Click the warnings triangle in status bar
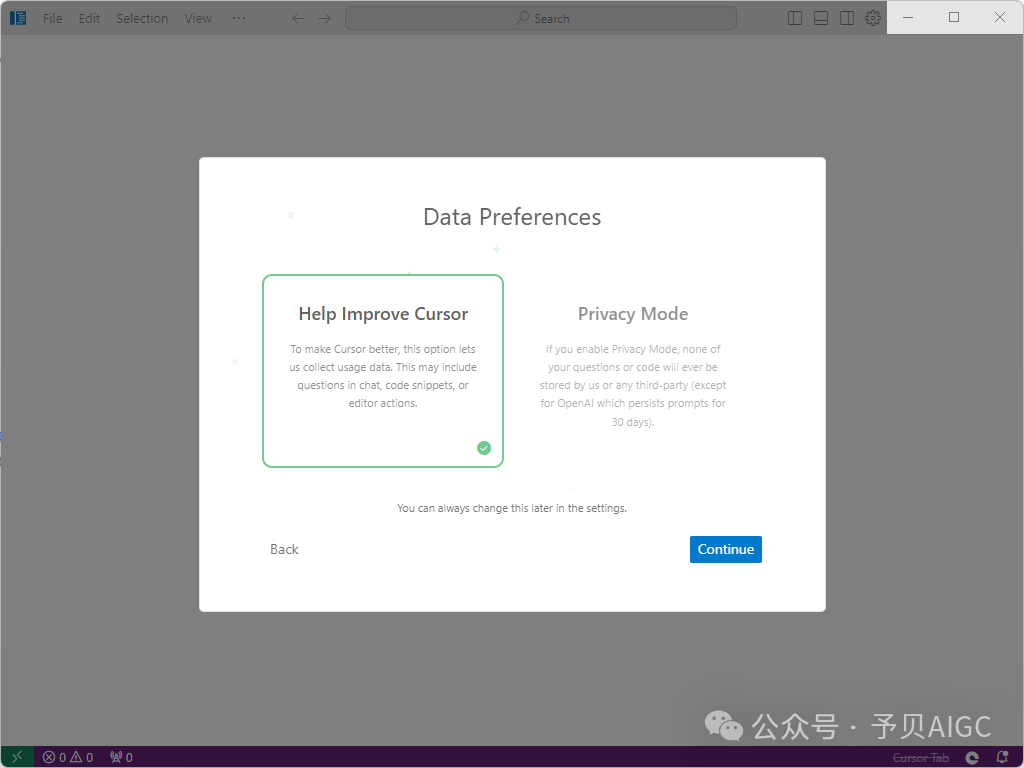This screenshot has width=1024, height=768. pyautogui.click(x=76, y=758)
